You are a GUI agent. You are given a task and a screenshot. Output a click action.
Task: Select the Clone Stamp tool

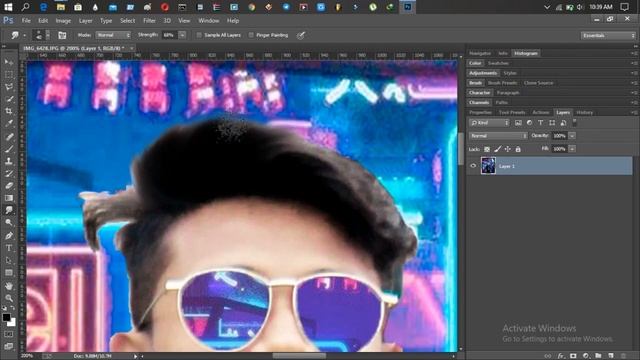(x=9, y=161)
